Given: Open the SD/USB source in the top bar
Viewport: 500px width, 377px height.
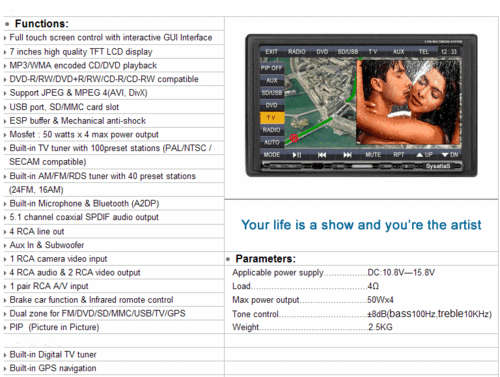Looking at the screenshot, I should tap(348, 52).
